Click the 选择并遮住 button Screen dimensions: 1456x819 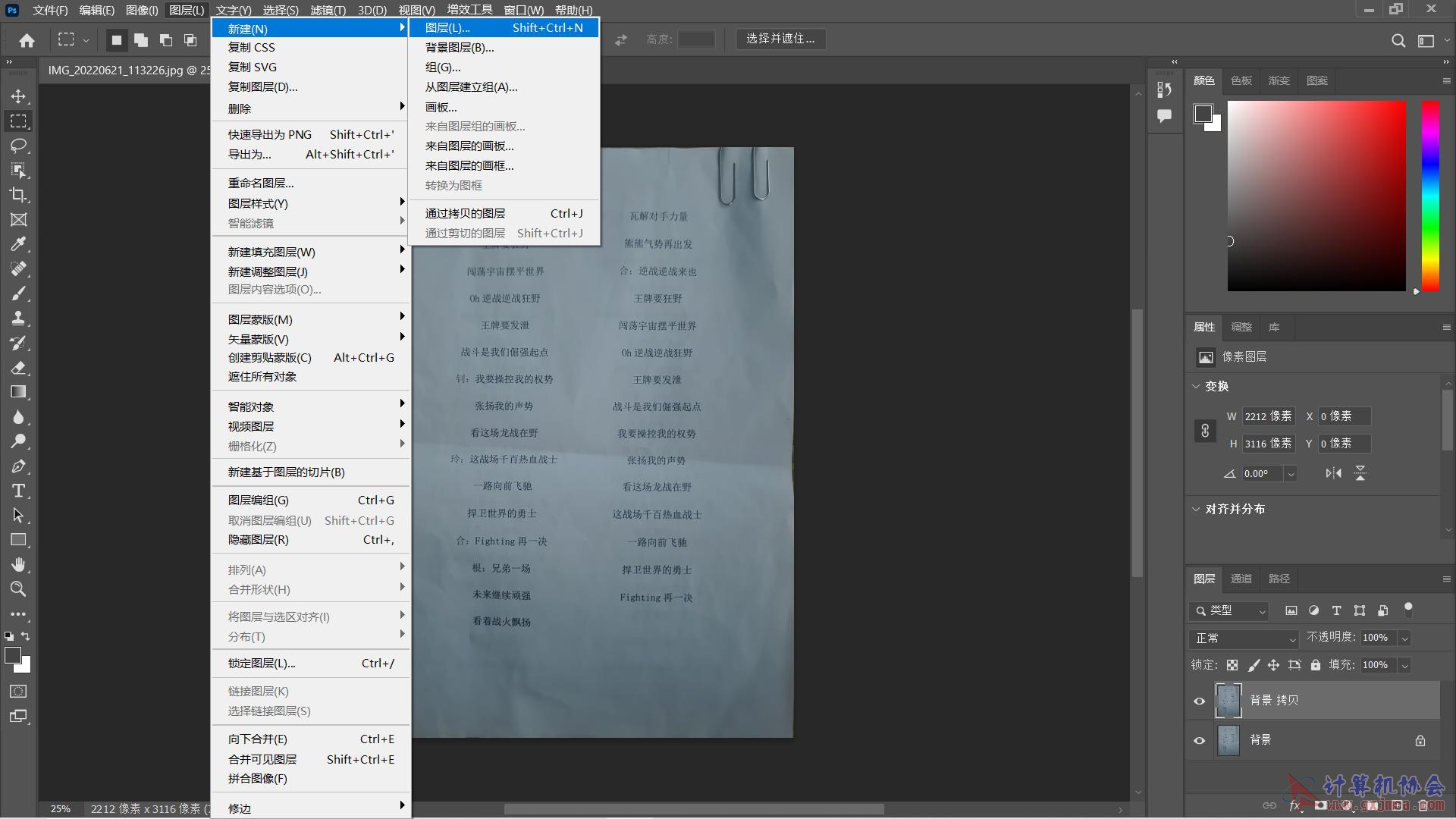[x=781, y=39]
